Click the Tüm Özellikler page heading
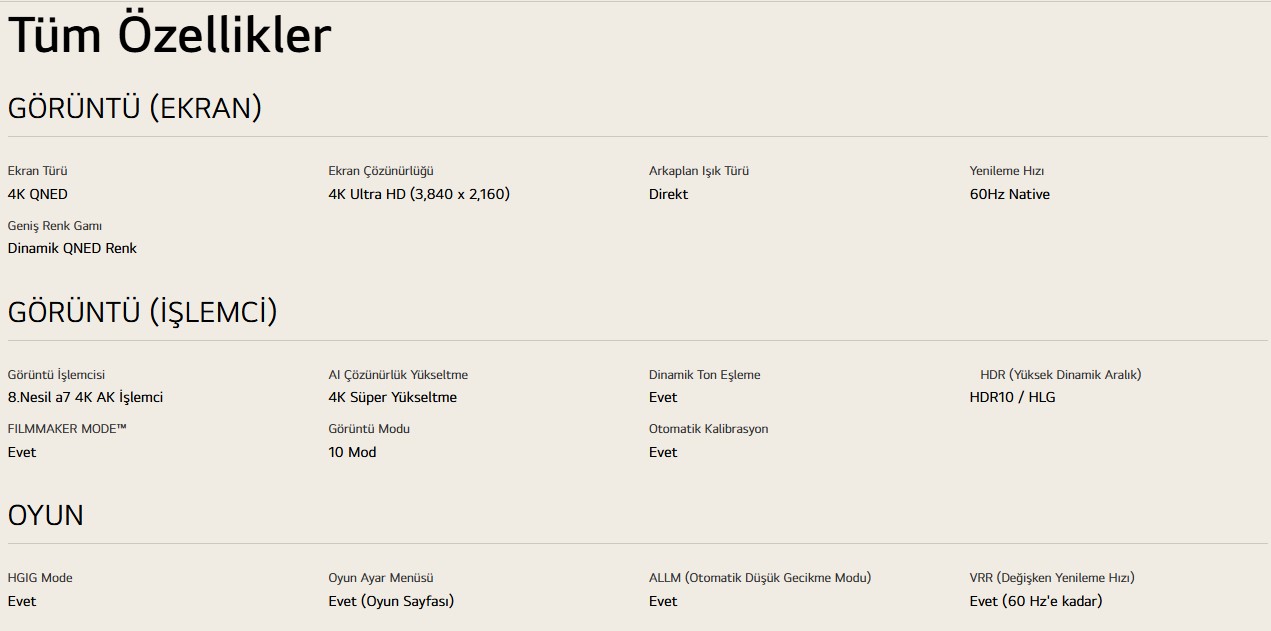The width and height of the screenshot is (1271, 631). pos(169,37)
